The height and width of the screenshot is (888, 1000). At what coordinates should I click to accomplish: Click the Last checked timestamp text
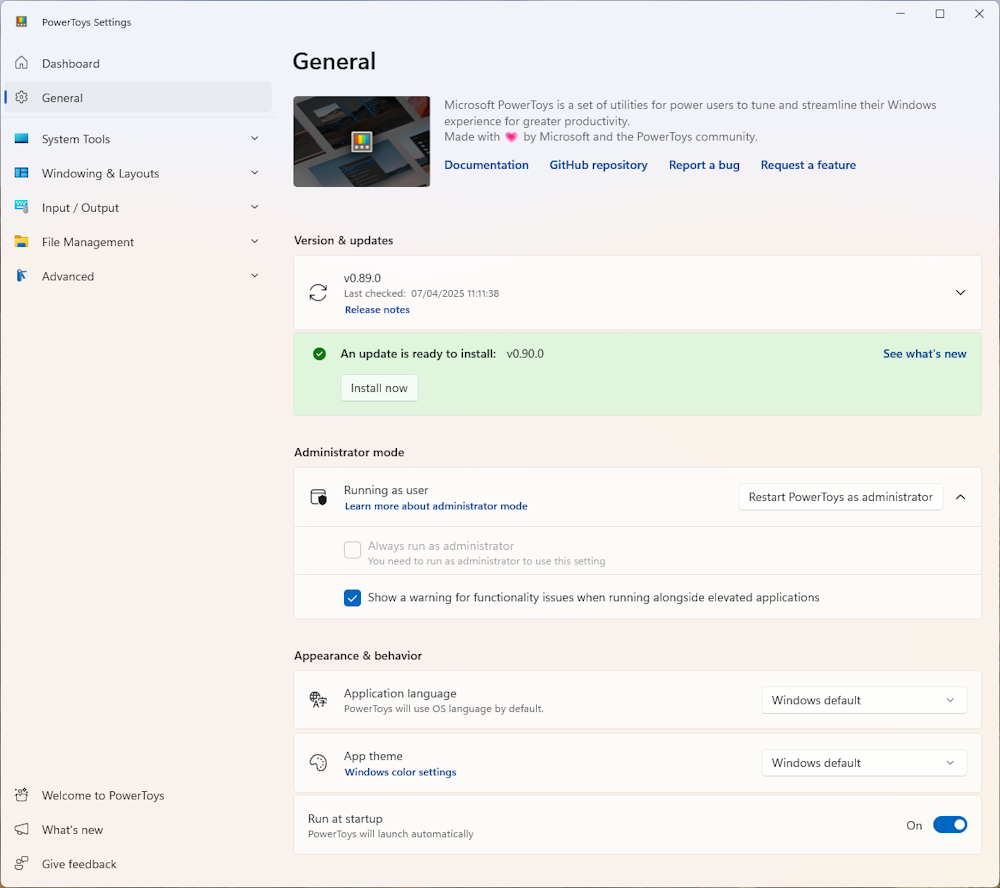(422, 294)
